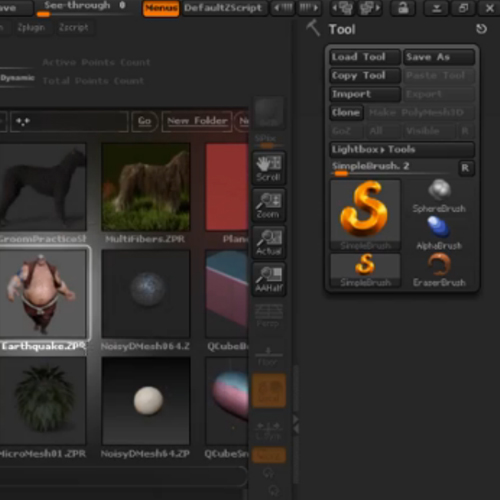This screenshot has width=500, height=500.
Task: Click the Zoom canvas icon
Action: click(x=269, y=205)
